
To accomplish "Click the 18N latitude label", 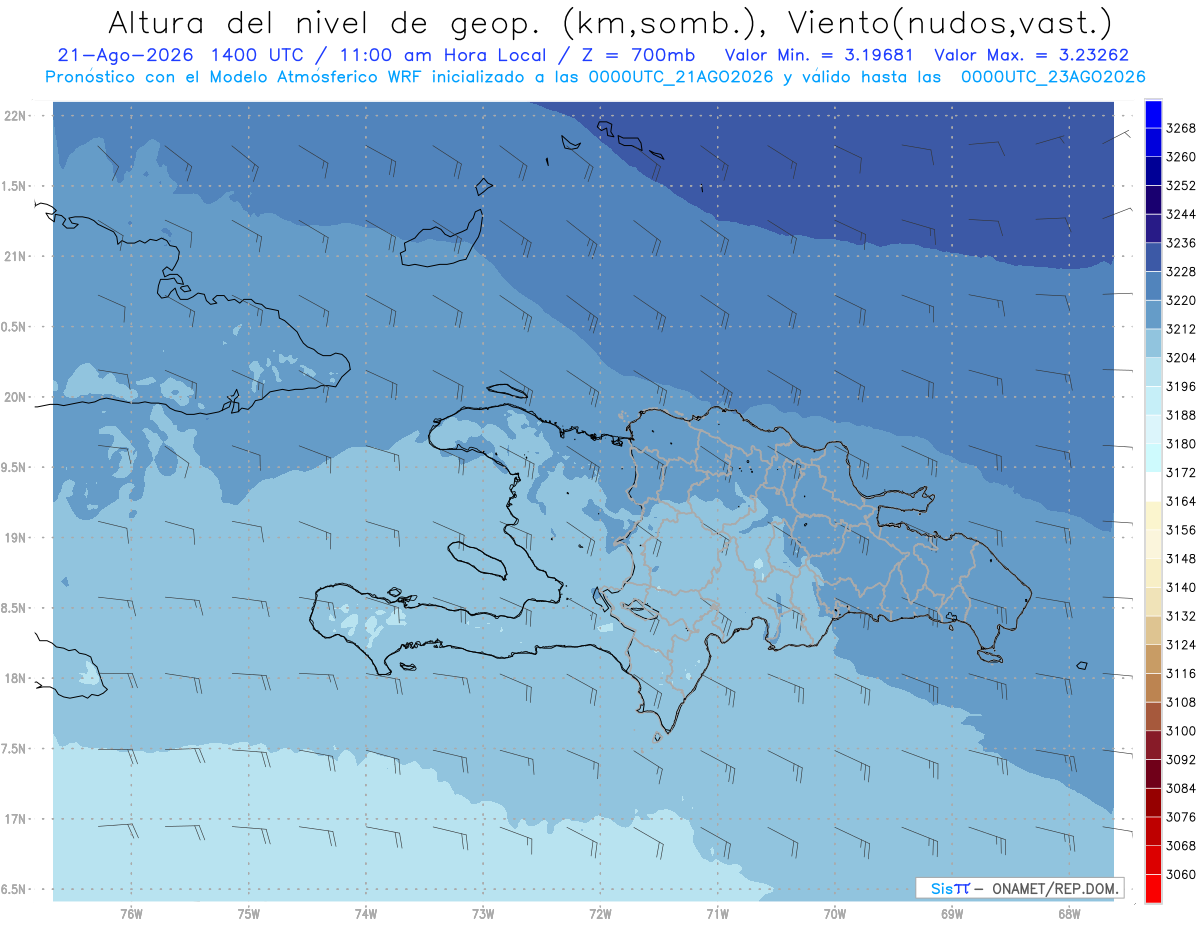I will [16, 678].
